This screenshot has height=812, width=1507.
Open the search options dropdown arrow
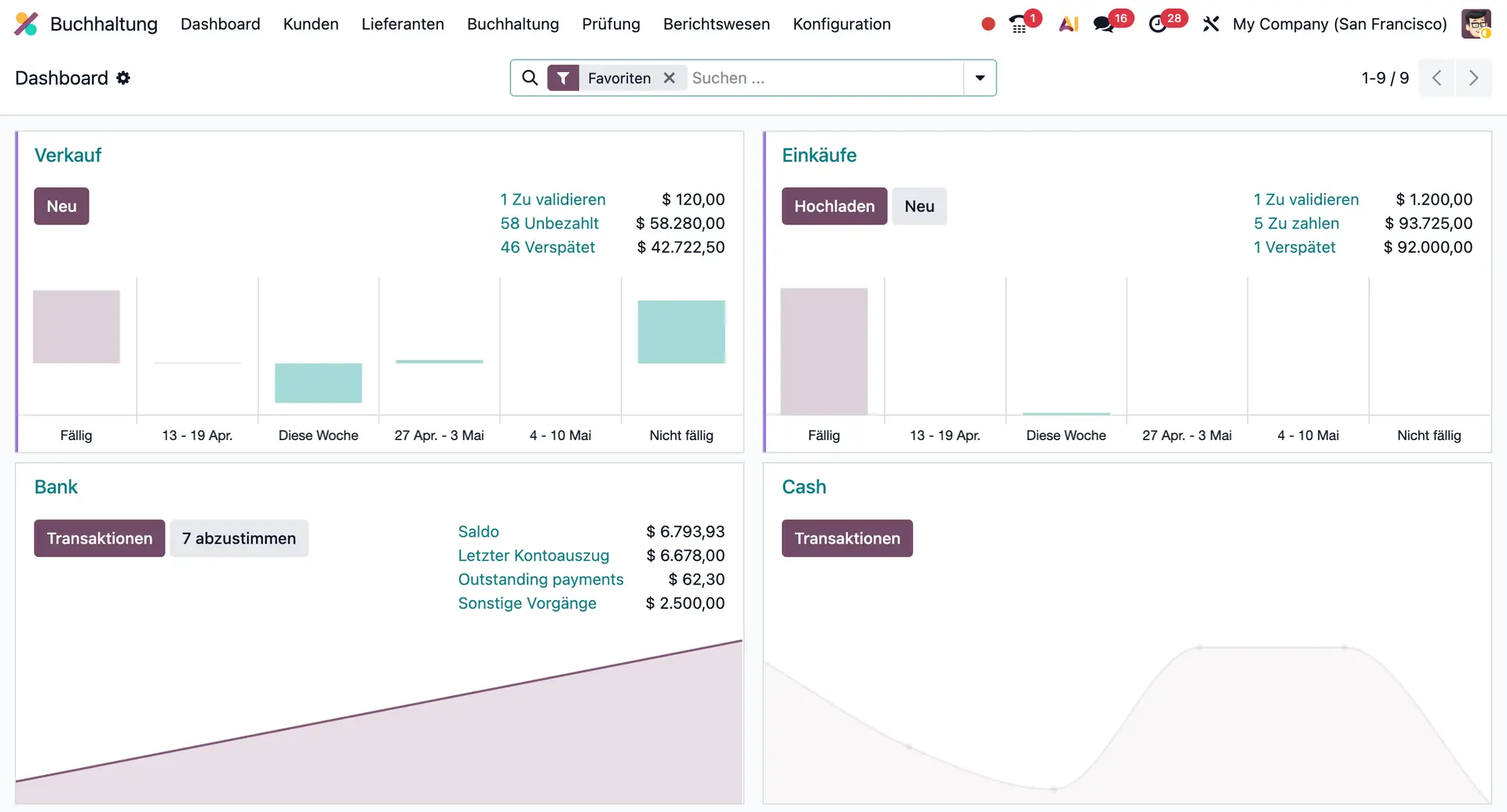click(x=980, y=78)
